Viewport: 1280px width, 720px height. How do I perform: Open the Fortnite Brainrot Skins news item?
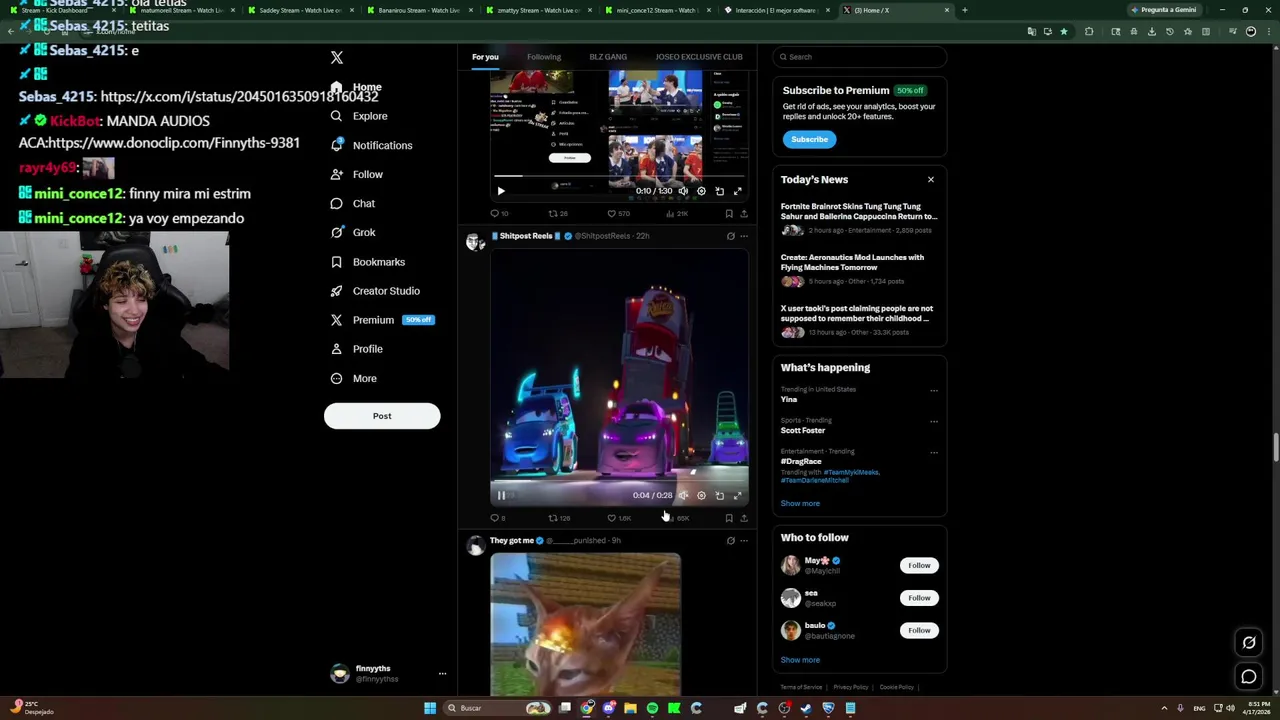[x=859, y=218]
